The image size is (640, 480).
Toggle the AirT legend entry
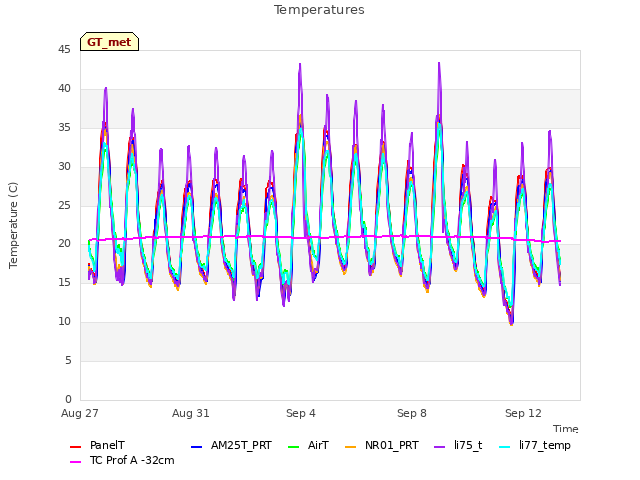click(308, 445)
